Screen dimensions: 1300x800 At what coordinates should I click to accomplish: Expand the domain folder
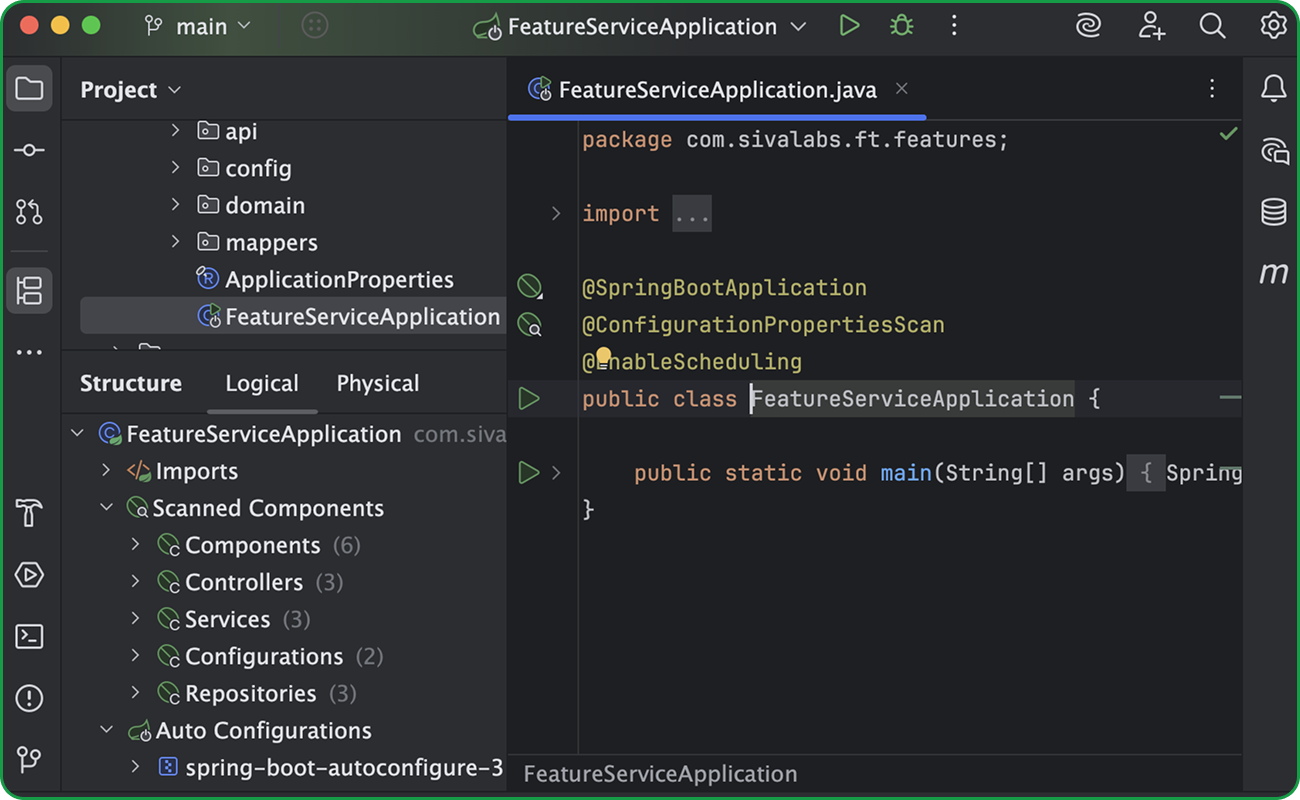176,204
